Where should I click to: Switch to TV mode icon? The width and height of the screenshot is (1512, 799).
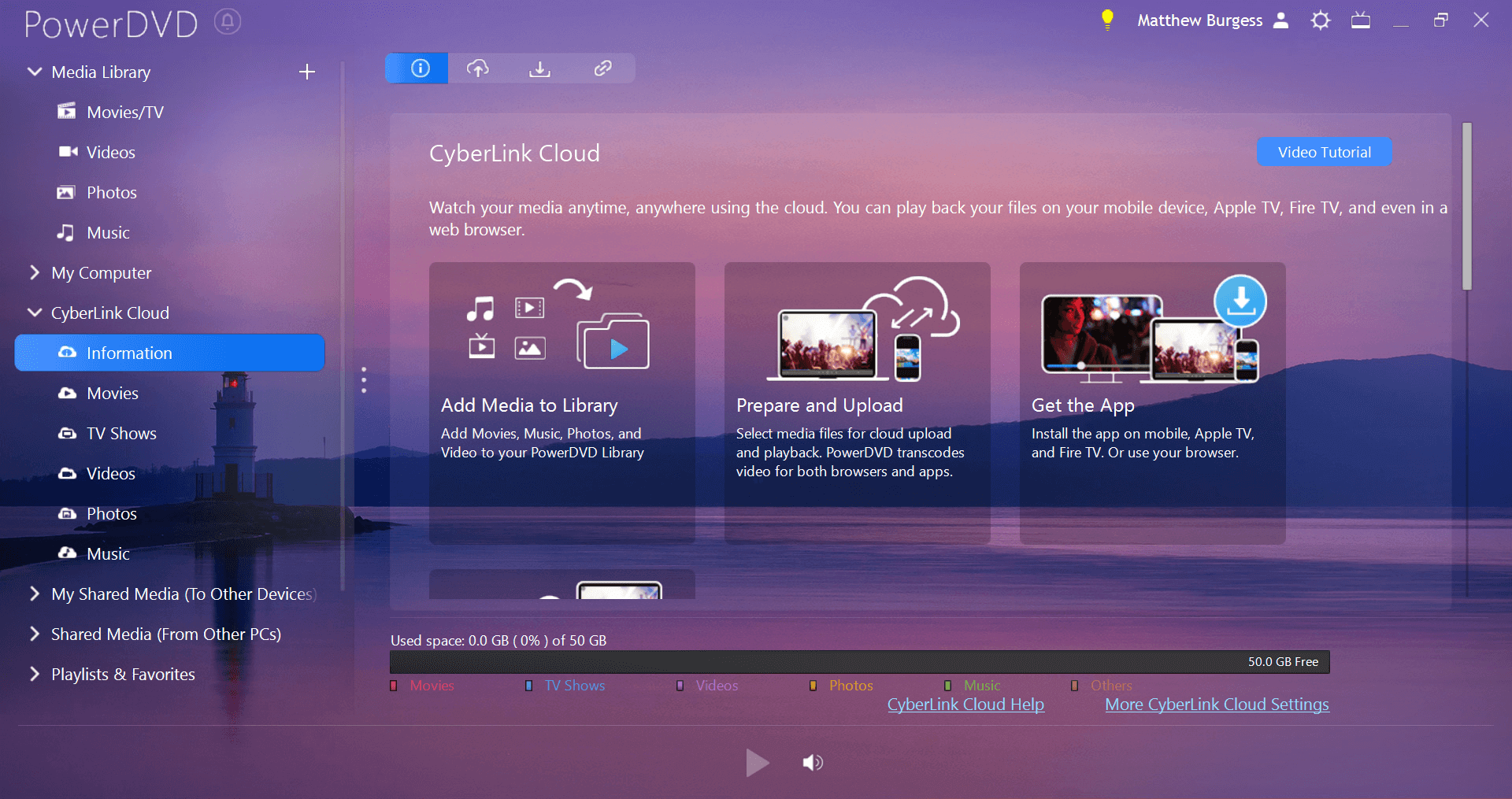pos(1361,20)
